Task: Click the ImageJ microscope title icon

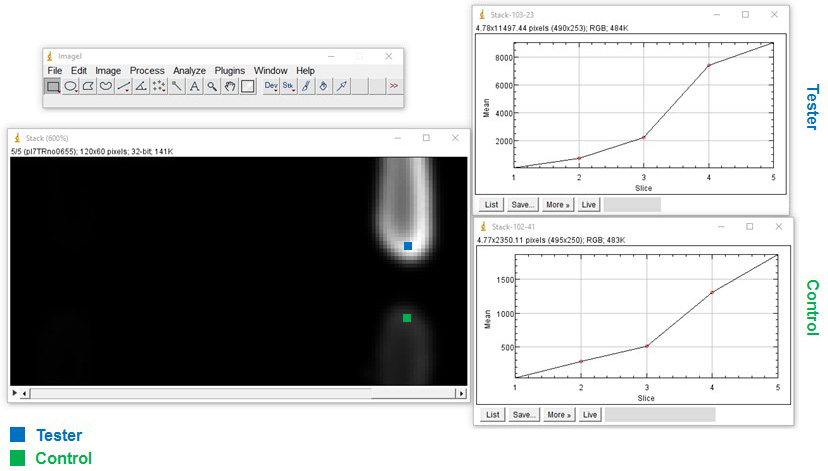Action: (50, 56)
